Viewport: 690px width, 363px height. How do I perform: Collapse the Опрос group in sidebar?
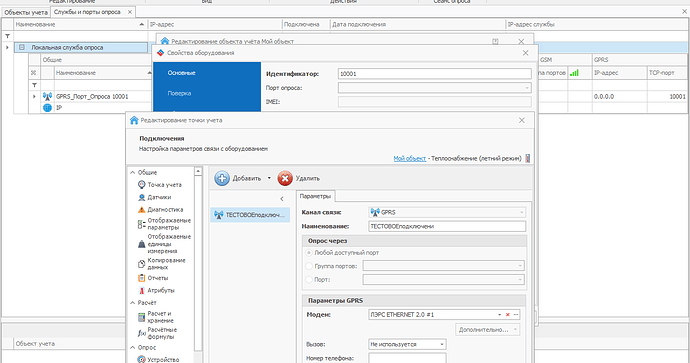(133, 348)
